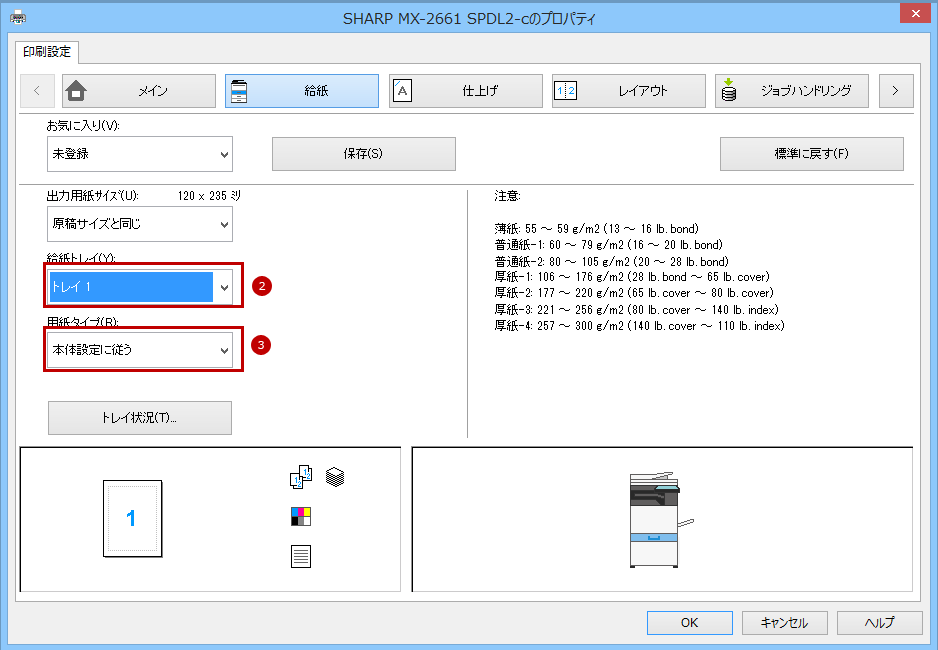Click 標準に戻す(F) to restore defaults

tap(812, 154)
